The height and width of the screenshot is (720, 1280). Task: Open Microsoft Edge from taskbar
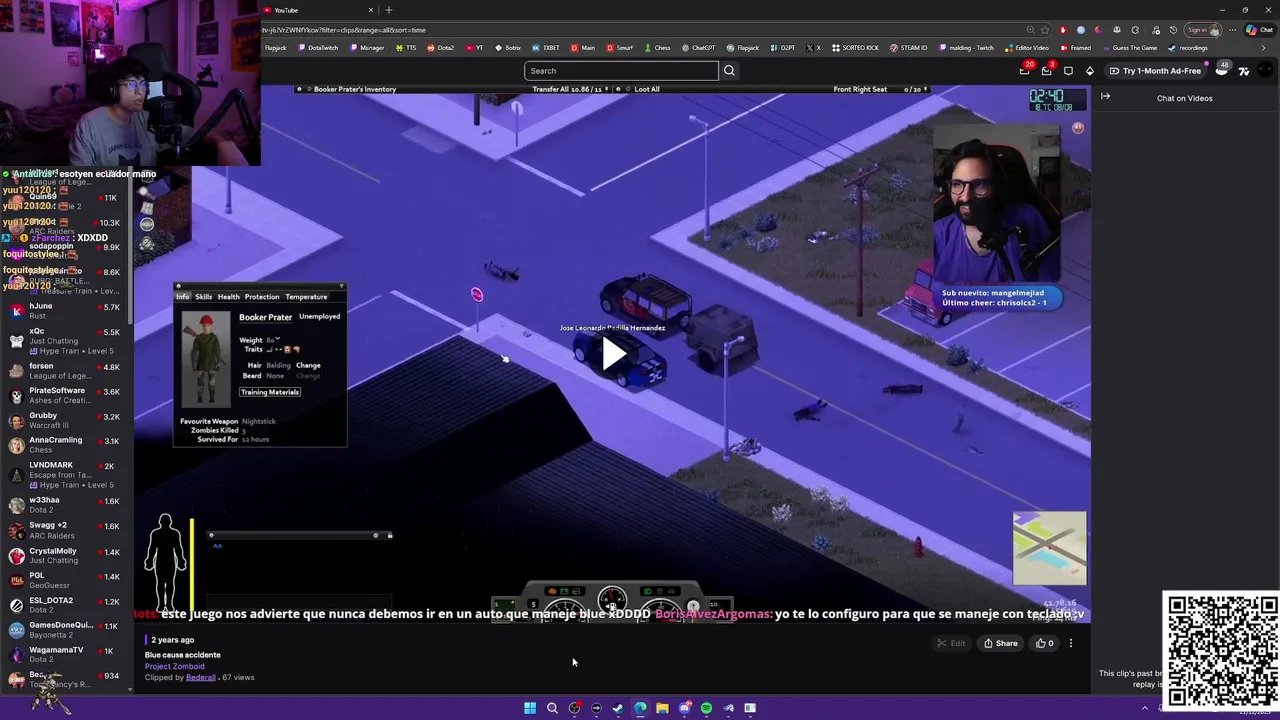(640, 708)
